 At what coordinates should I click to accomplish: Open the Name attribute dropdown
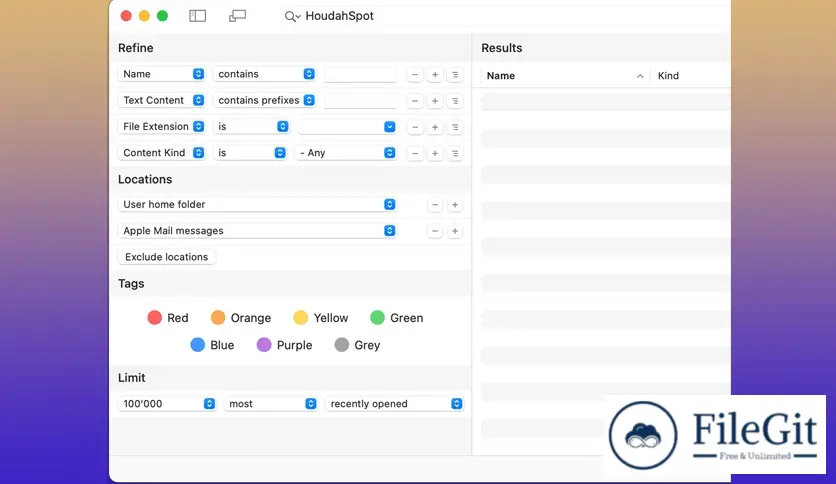(162, 74)
